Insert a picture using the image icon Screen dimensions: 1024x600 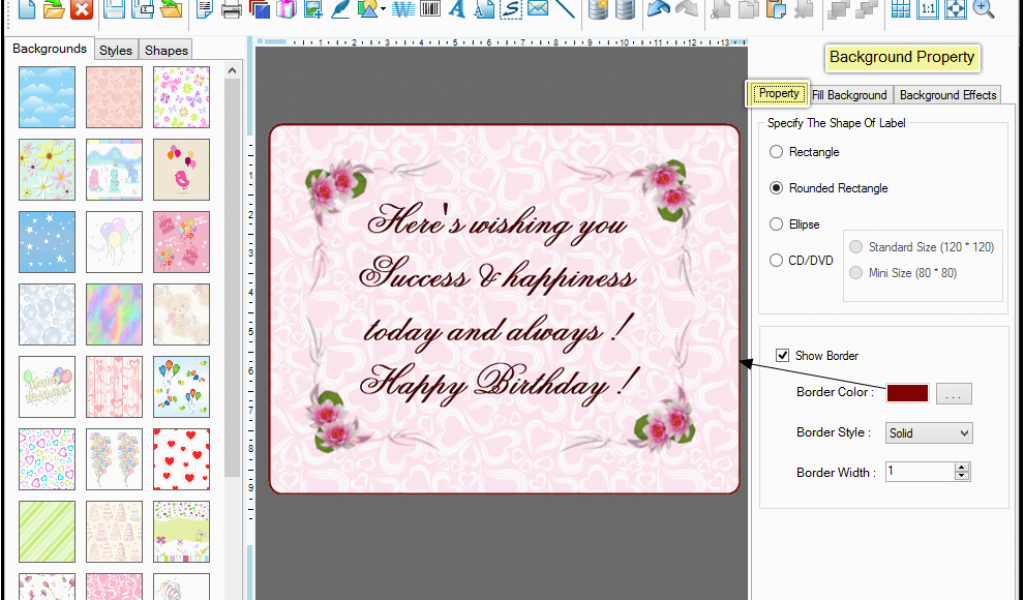pyautogui.click(x=313, y=9)
